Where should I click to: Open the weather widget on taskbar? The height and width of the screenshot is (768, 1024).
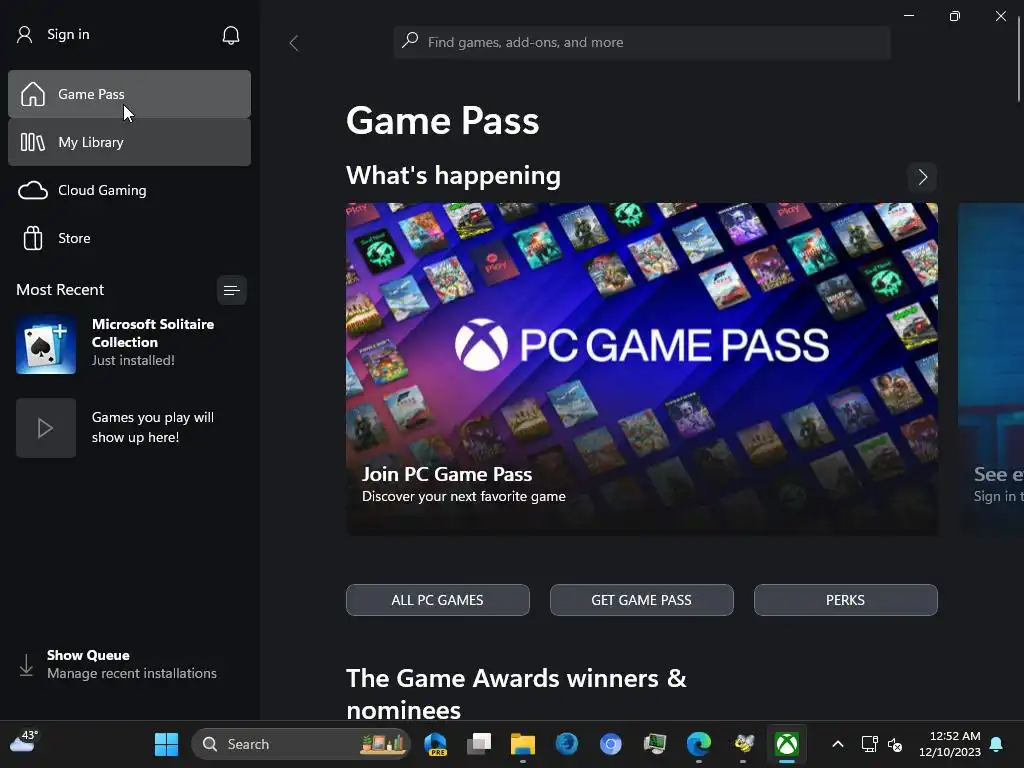(x=24, y=741)
